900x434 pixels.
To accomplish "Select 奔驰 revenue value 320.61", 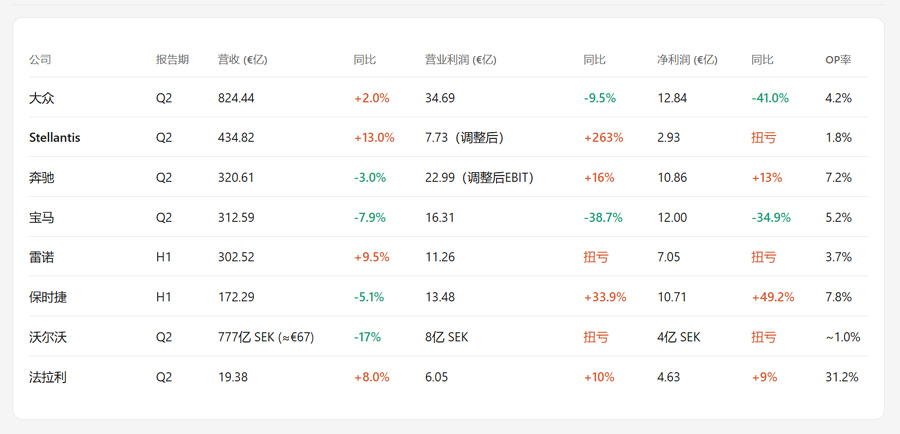I will coord(236,178).
